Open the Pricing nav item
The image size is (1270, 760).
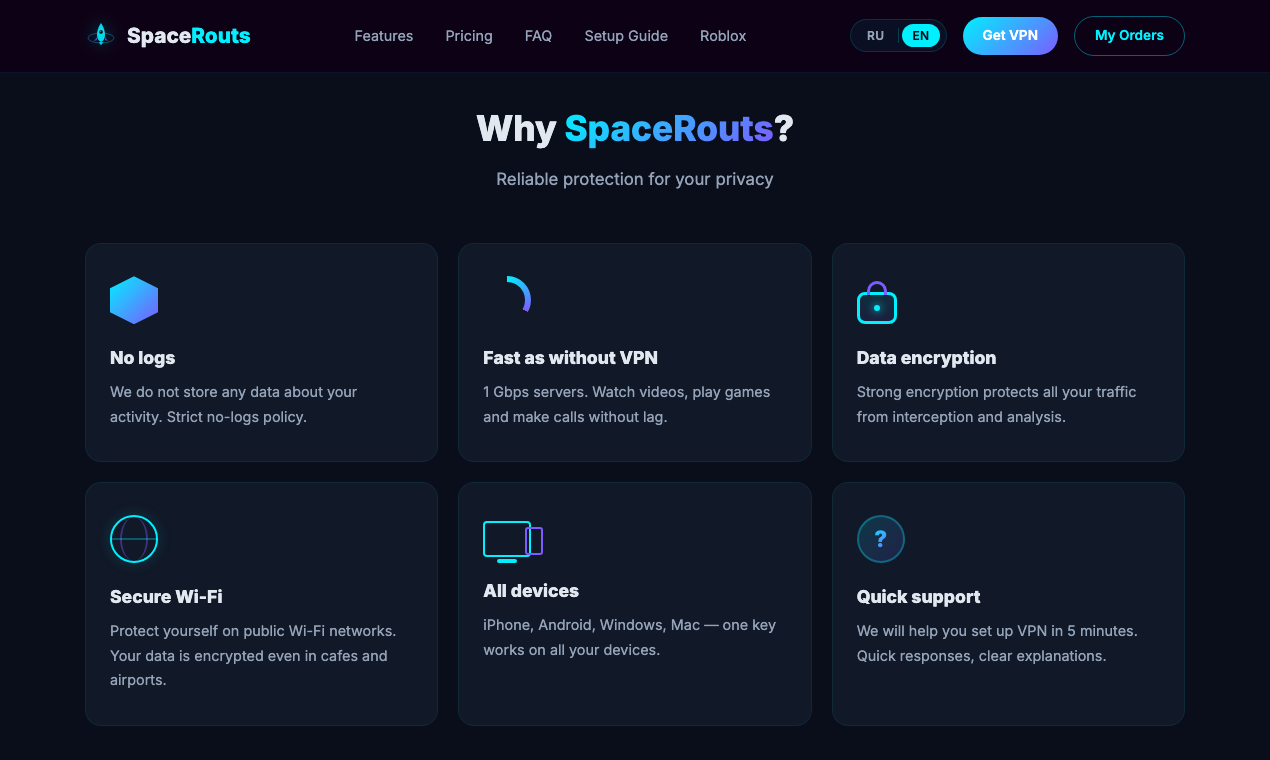click(x=469, y=36)
